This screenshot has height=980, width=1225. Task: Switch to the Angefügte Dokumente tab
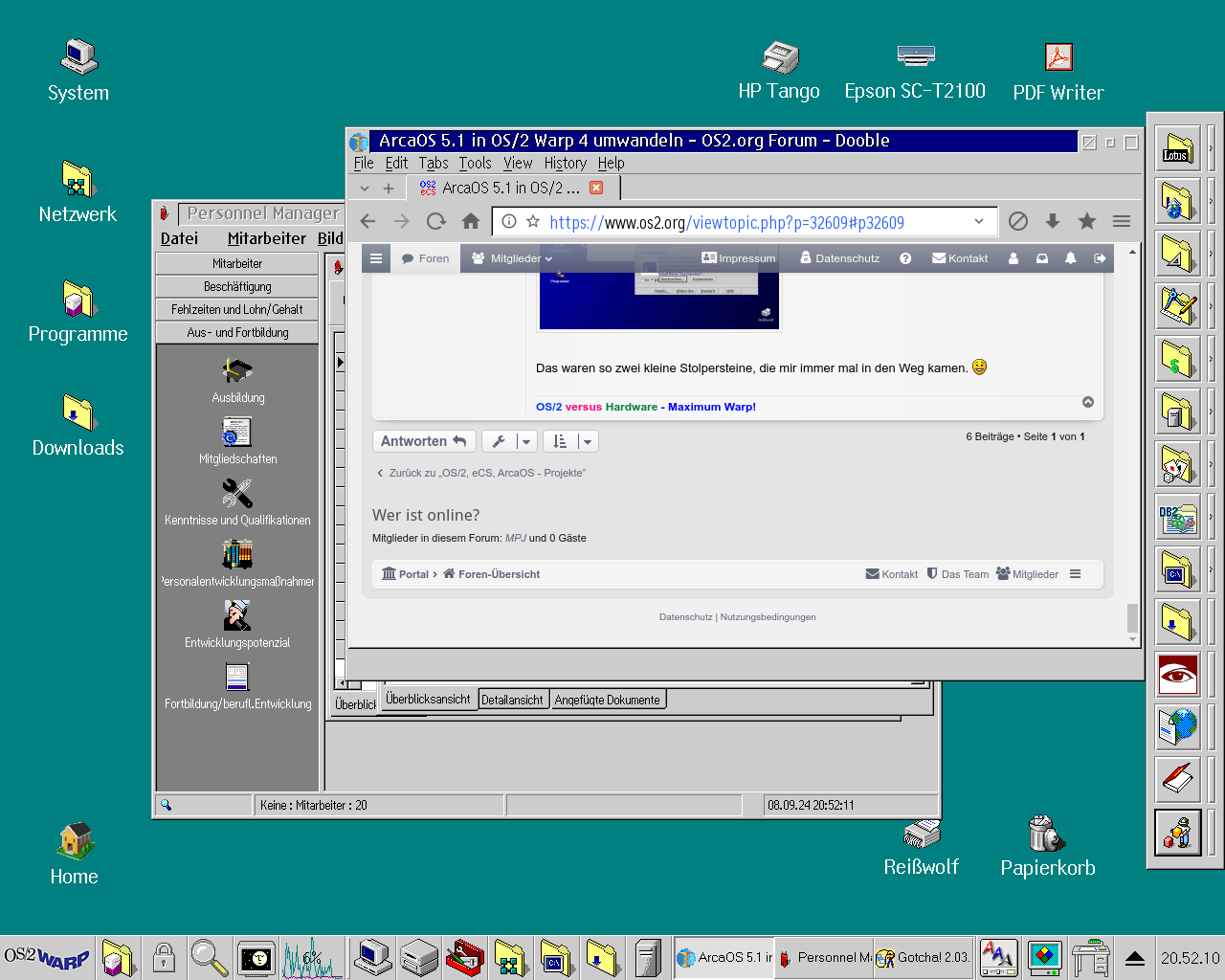pos(607,701)
